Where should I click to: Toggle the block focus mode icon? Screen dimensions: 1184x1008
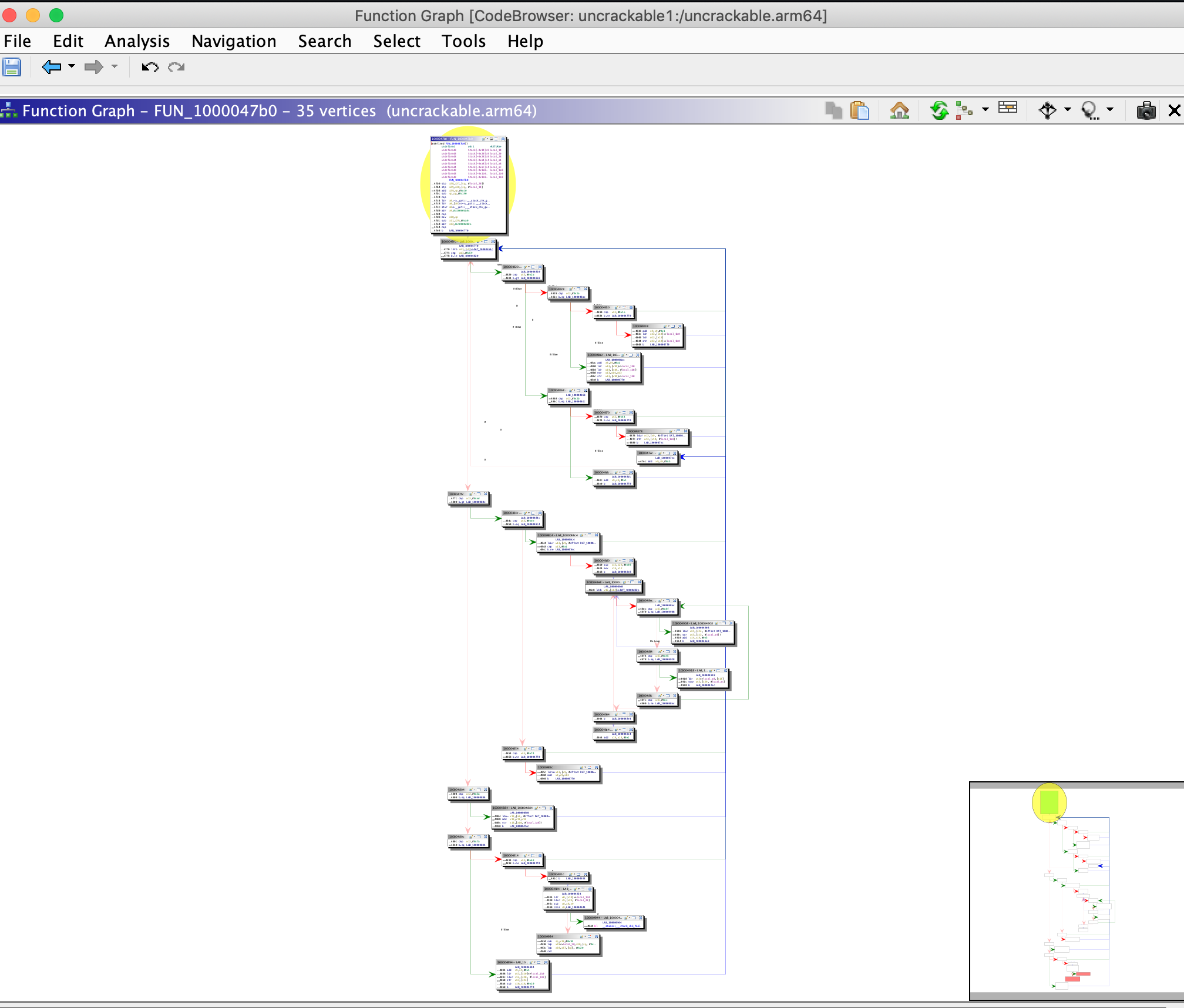coord(1047,110)
